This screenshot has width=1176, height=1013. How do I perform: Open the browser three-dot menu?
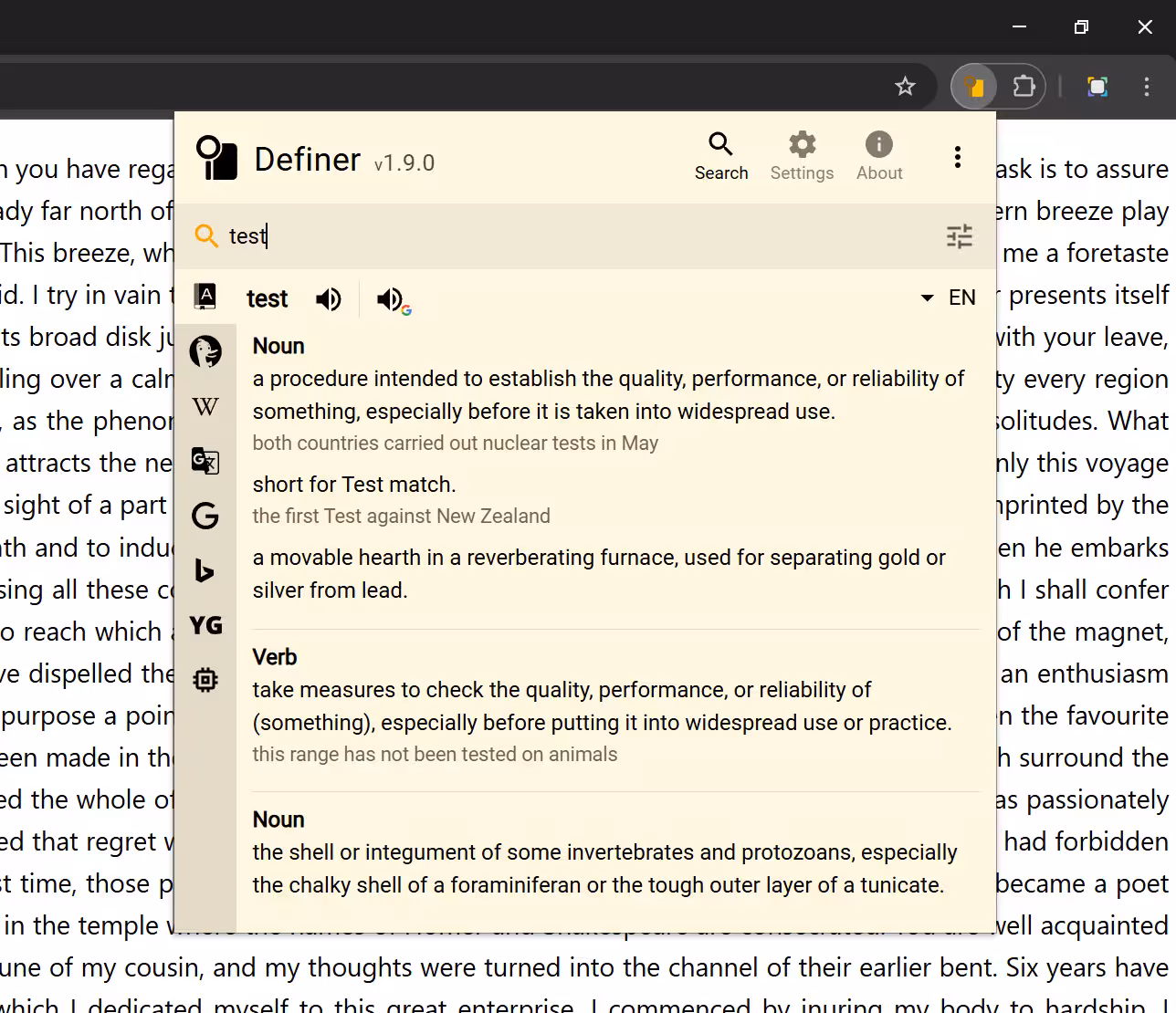pyautogui.click(x=1147, y=87)
